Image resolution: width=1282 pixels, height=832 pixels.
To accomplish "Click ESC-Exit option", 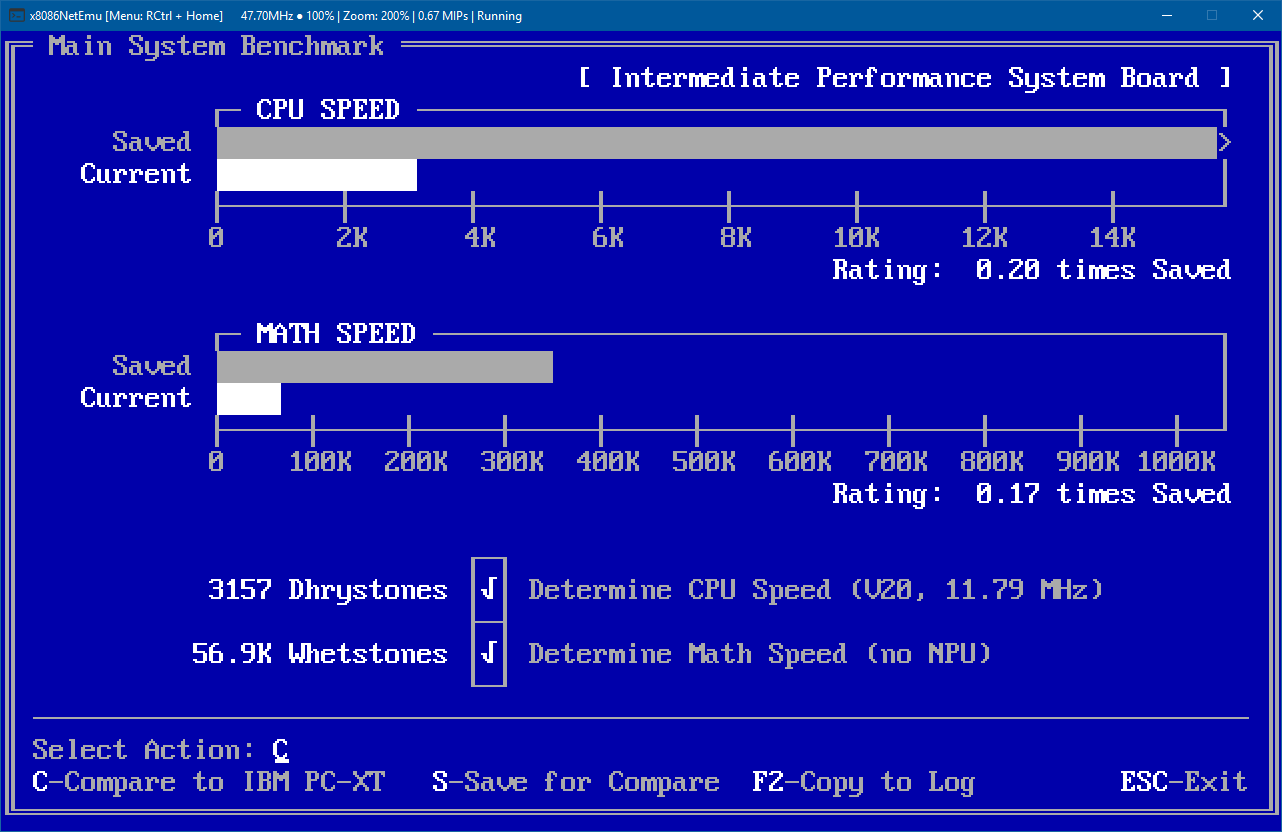I will tap(1184, 782).
